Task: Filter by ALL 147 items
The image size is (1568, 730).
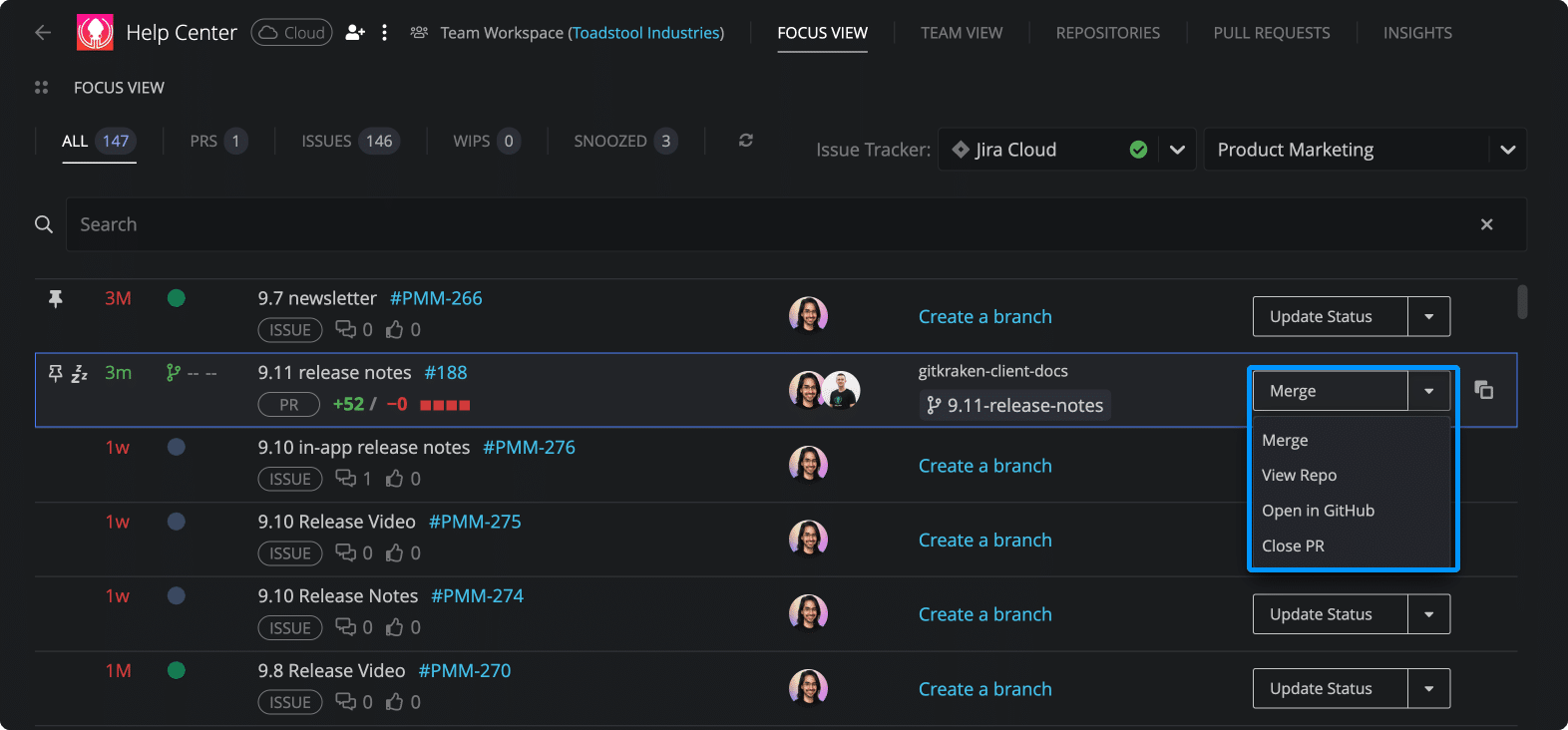Action: click(99, 141)
